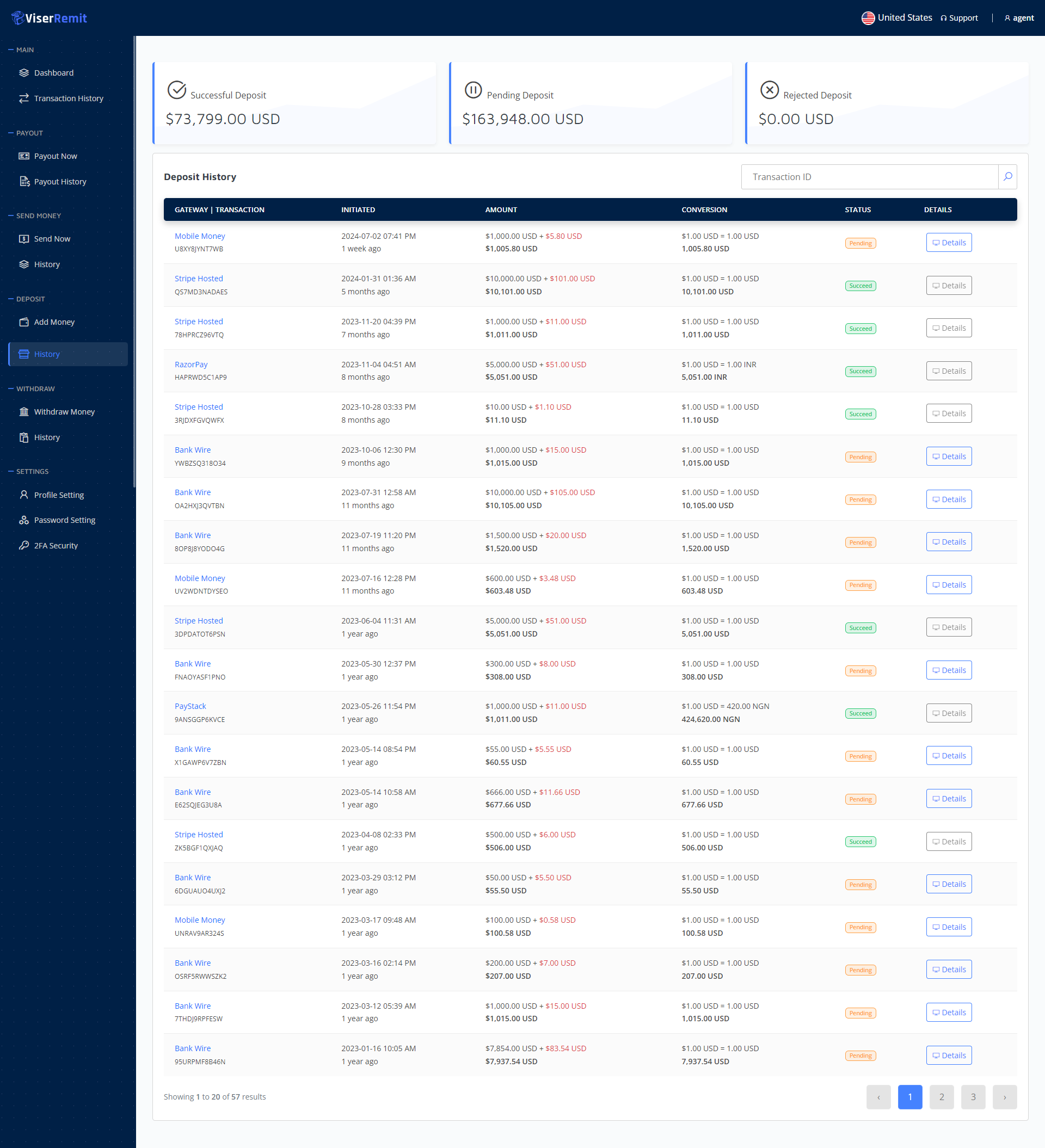View Details for Mobile Money U8XY8JYNT7WB deposit
The width and height of the screenshot is (1045, 1148).
(948, 243)
